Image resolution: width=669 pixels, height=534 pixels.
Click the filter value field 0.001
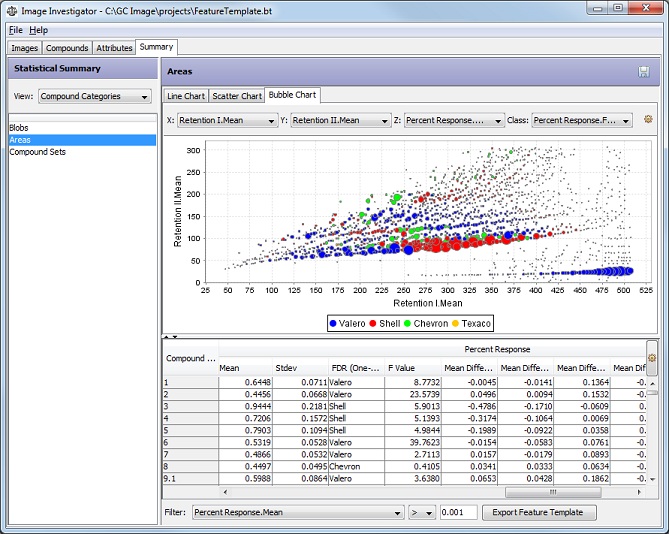pos(458,513)
